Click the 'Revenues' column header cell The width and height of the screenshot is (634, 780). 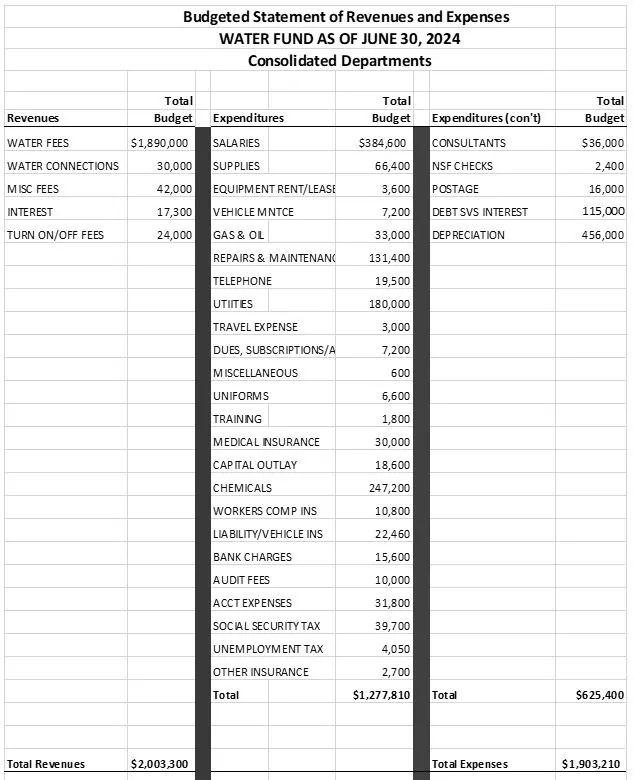pyautogui.click(x=33, y=118)
